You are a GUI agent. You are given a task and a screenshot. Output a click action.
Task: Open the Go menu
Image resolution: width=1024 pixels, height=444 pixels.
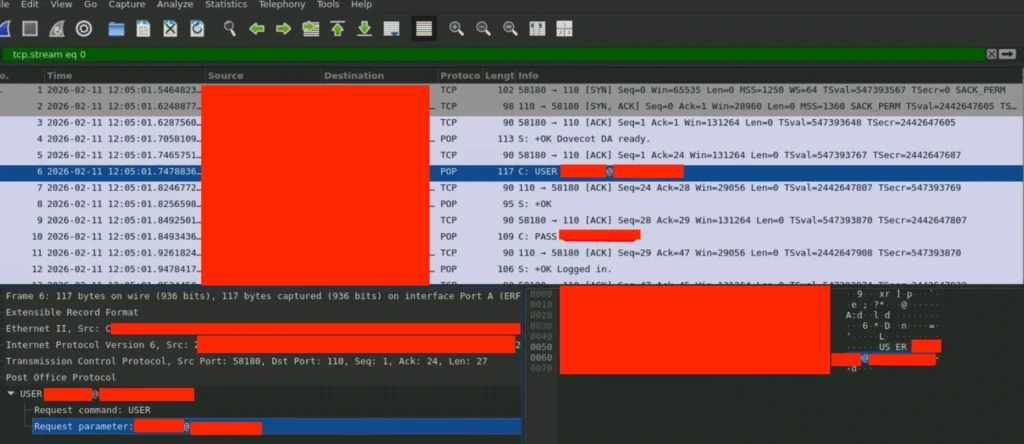pyautogui.click(x=90, y=5)
